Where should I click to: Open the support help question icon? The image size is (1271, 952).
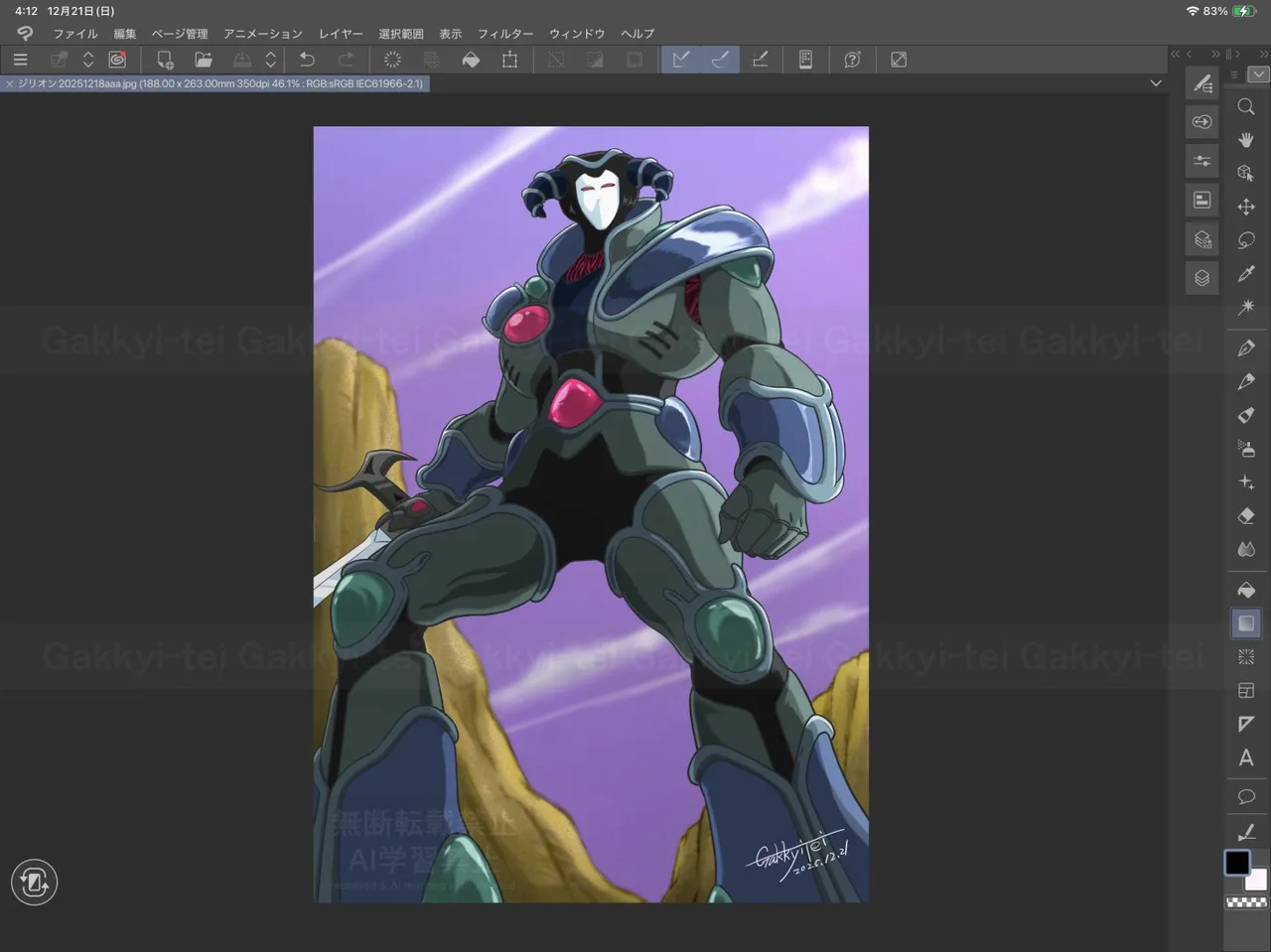point(852,60)
